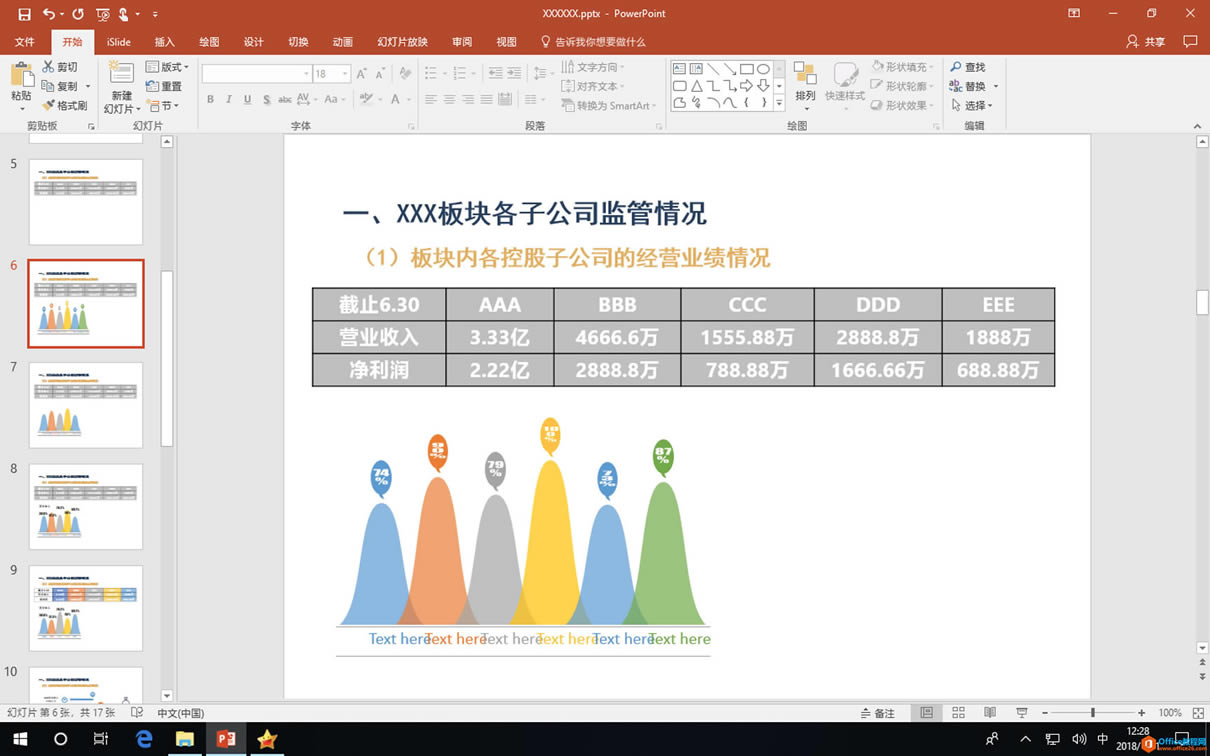Screen dimensions: 1210x756
Task: Open the Arrange (排列) tool
Action: (x=805, y=85)
